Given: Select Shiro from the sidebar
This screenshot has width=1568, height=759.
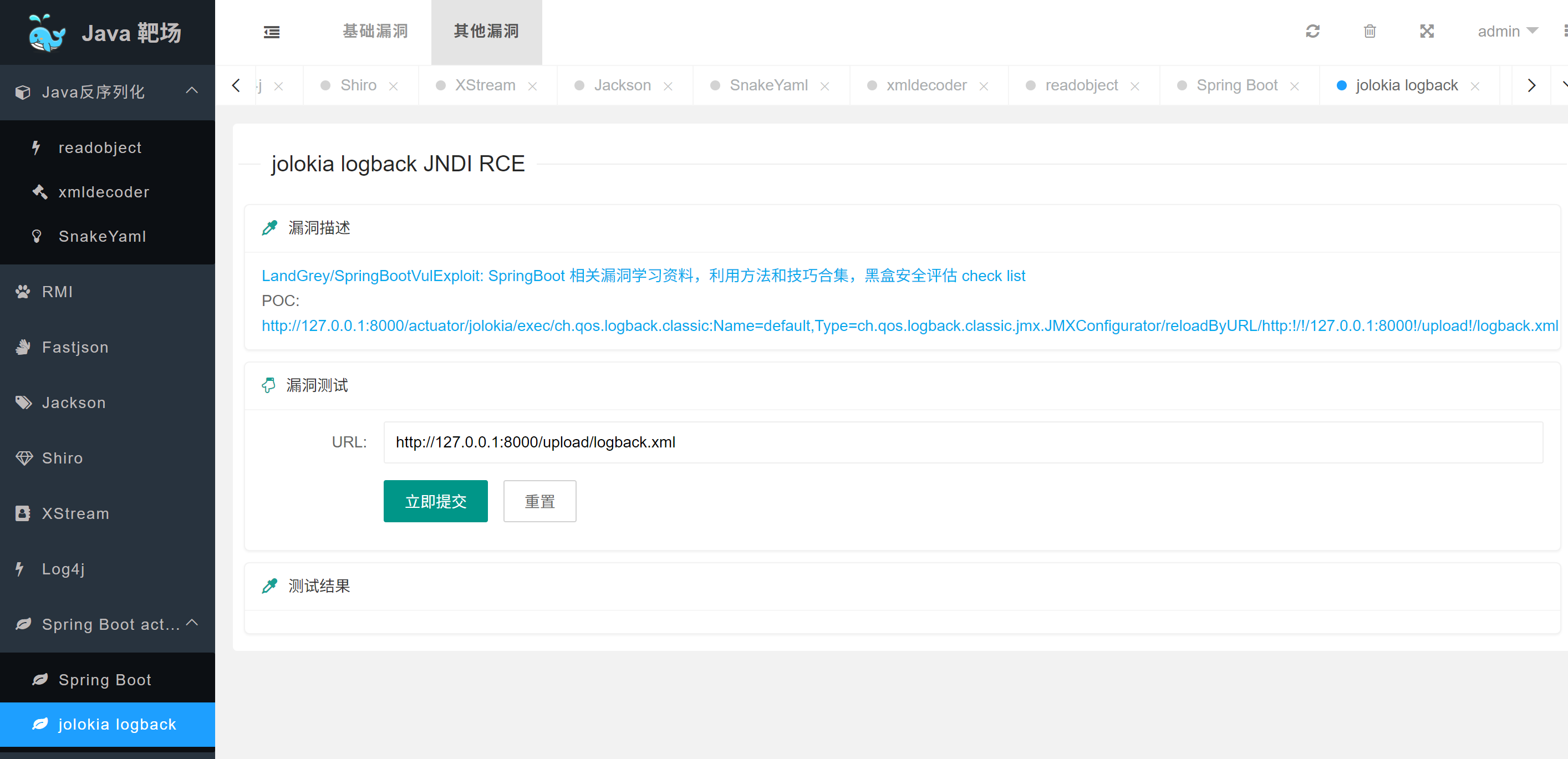Looking at the screenshot, I should [x=62, y=459].
